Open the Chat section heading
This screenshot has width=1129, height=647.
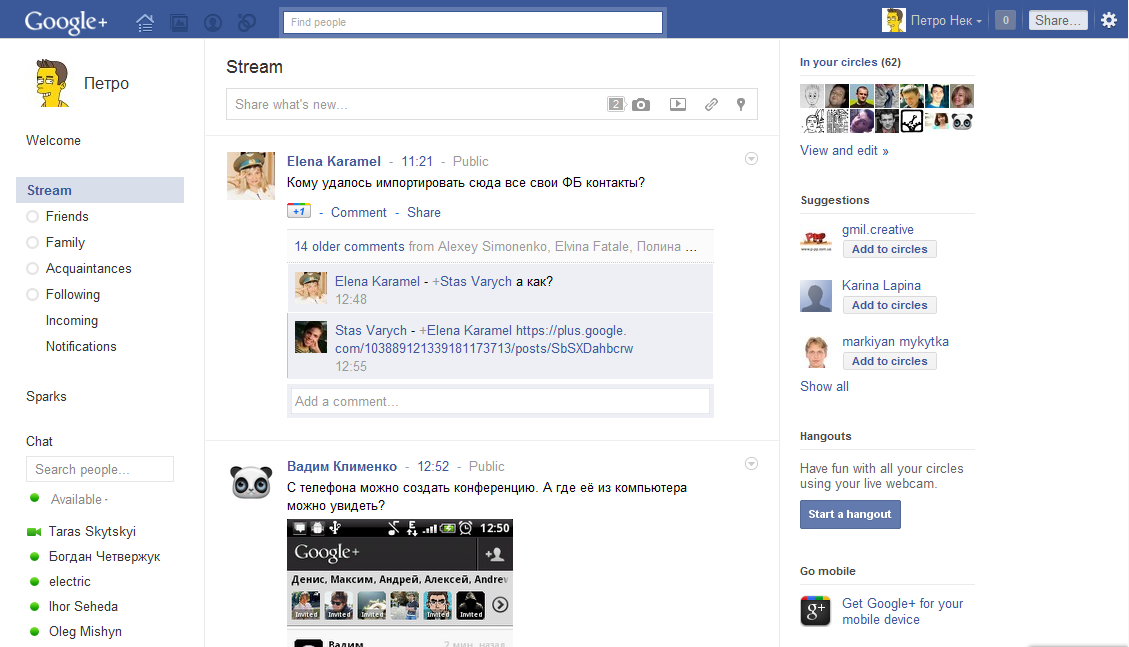tap(40, 441)
